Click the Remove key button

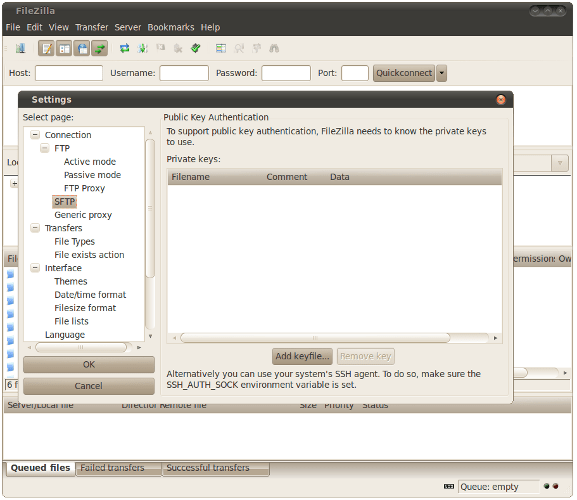tap(365, 356)
